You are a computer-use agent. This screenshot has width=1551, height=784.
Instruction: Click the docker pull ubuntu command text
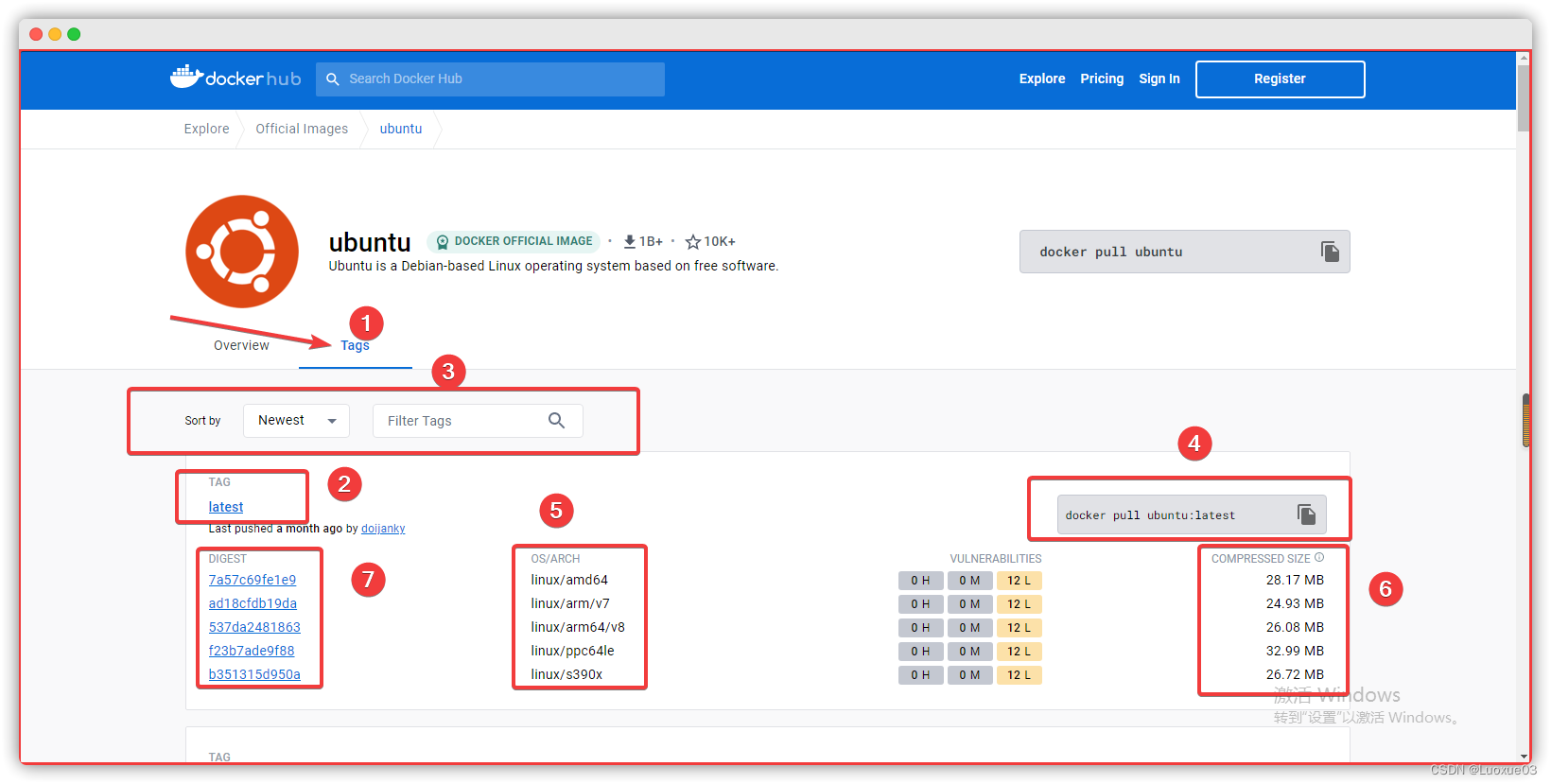coord(1111,252)
